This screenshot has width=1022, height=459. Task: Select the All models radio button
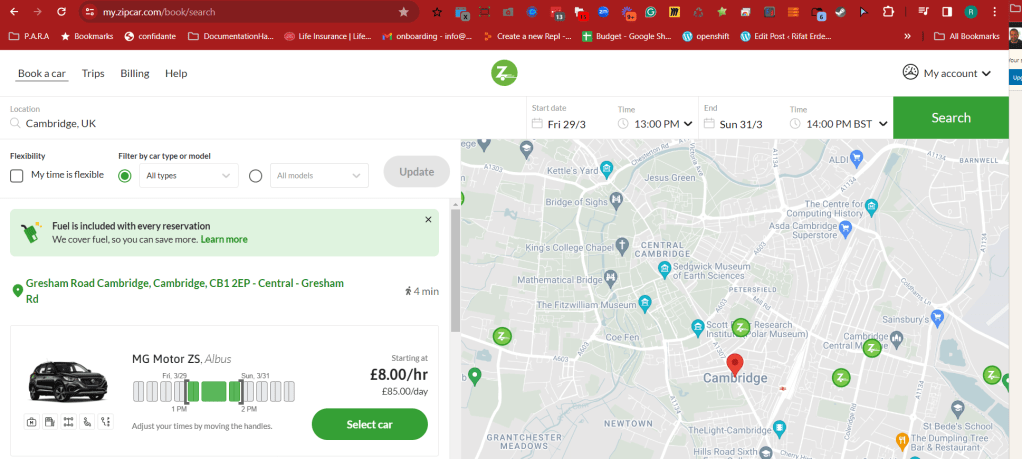[x=256, y=175]
